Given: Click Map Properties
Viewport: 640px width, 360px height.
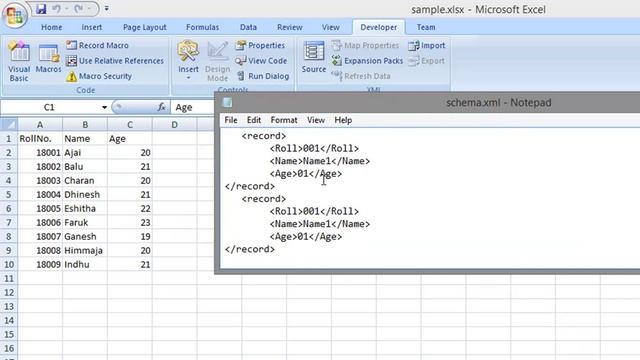Looking at the screenshot, I should point(365,45).
